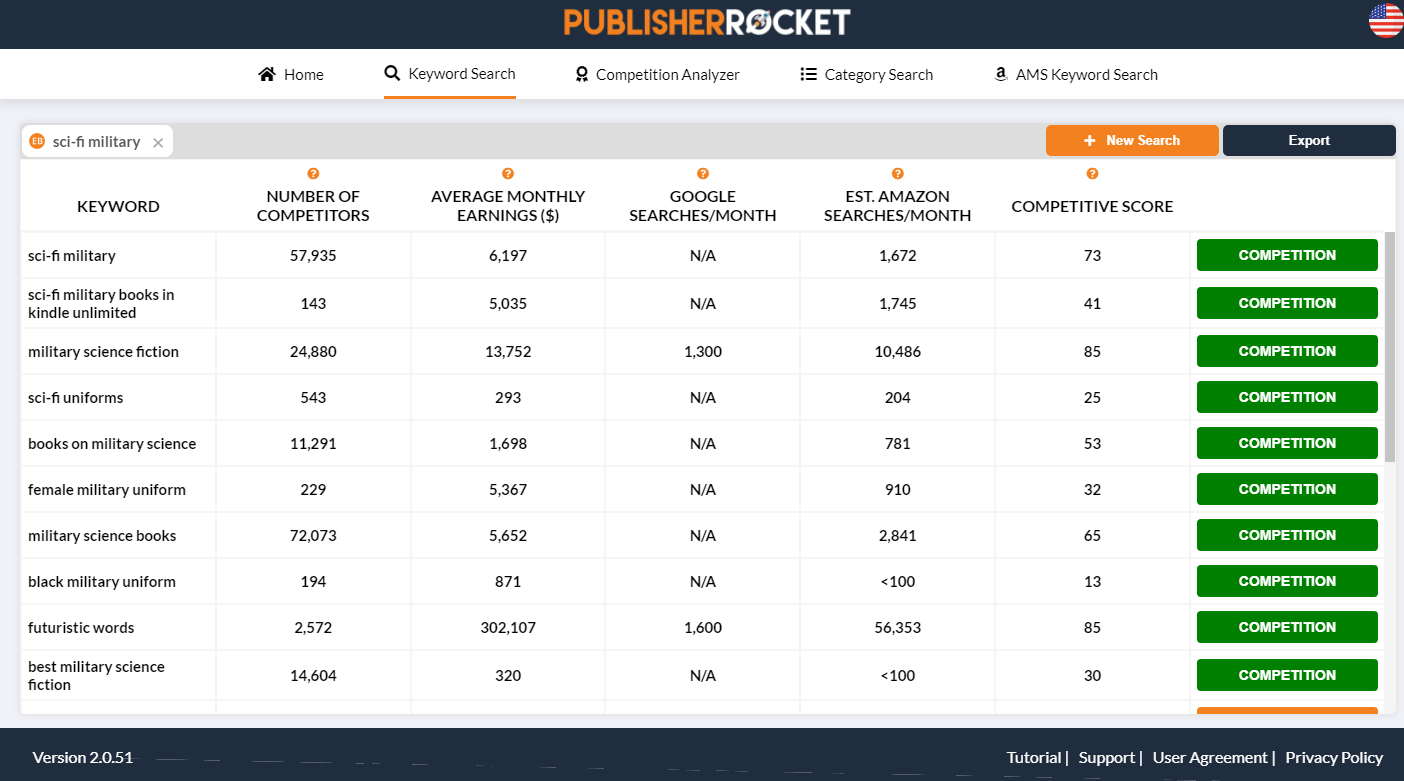
Task: Open the Tutorial link
Action: [1033, 757]
